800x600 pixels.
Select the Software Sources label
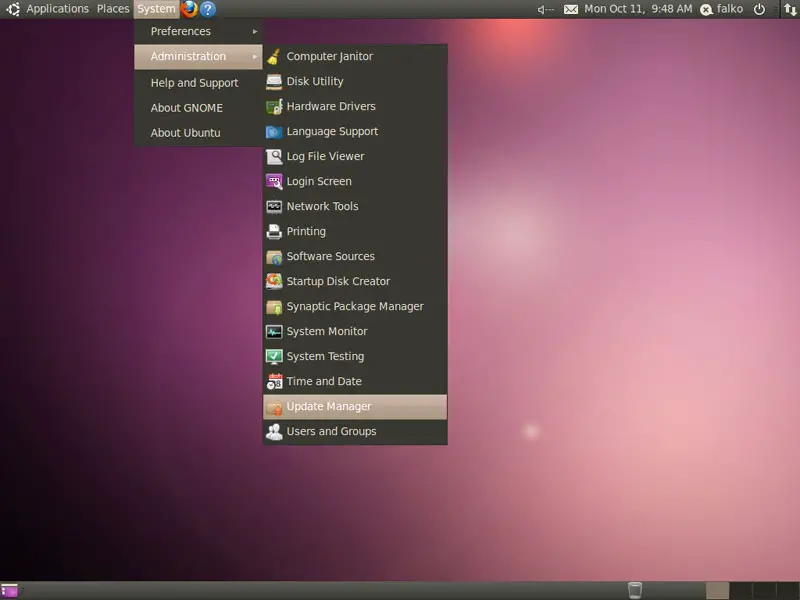[331, 256]
